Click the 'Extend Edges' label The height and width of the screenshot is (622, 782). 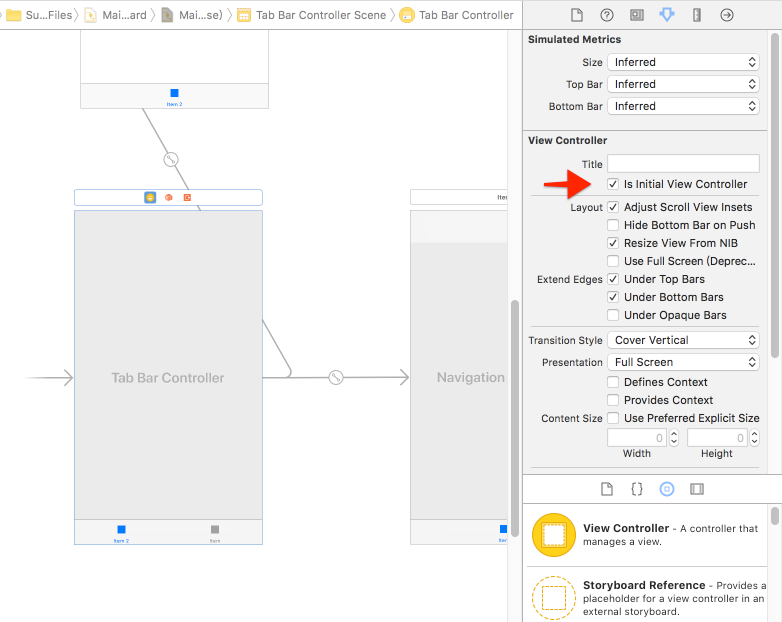[570, 279]
